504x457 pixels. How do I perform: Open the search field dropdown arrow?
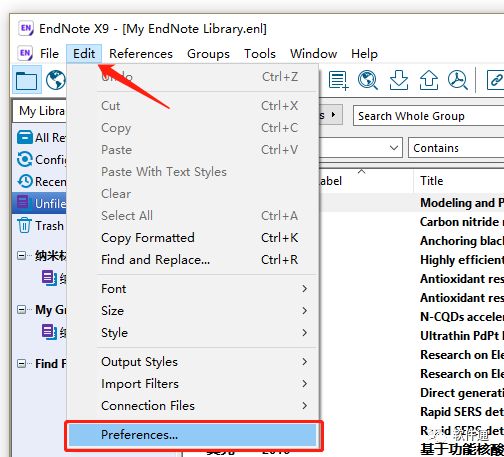(x=394, y=148)
